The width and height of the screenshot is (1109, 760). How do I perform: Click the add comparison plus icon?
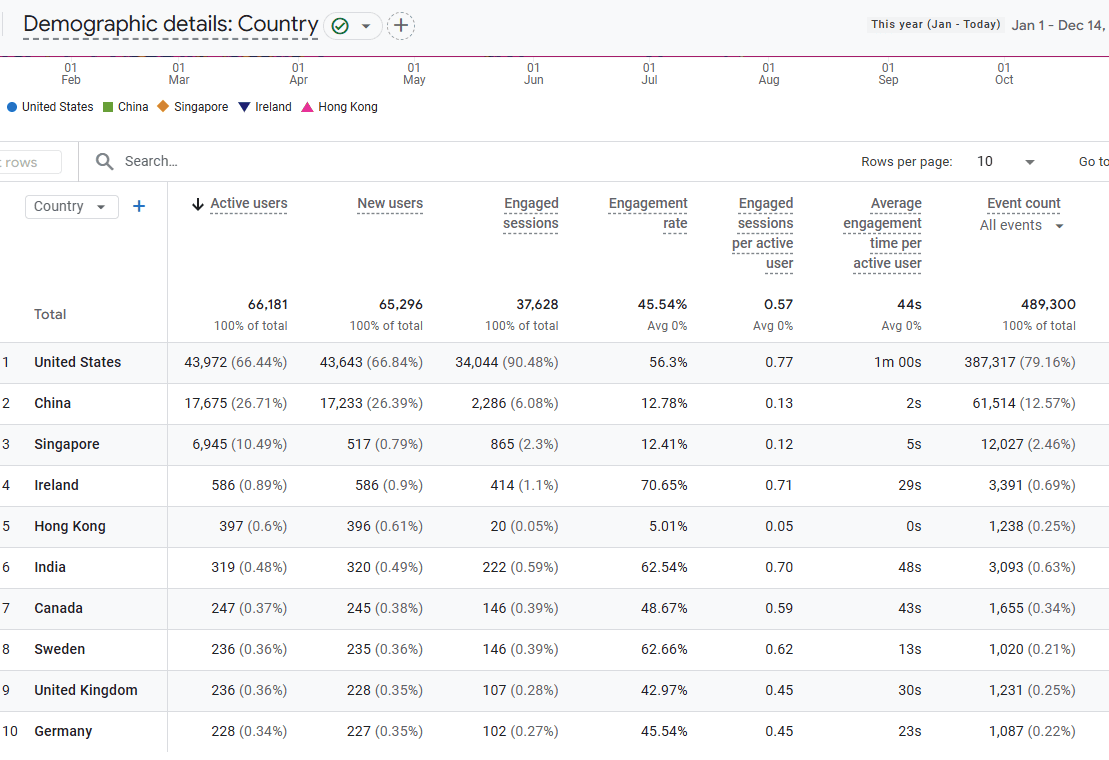point(401,26)
